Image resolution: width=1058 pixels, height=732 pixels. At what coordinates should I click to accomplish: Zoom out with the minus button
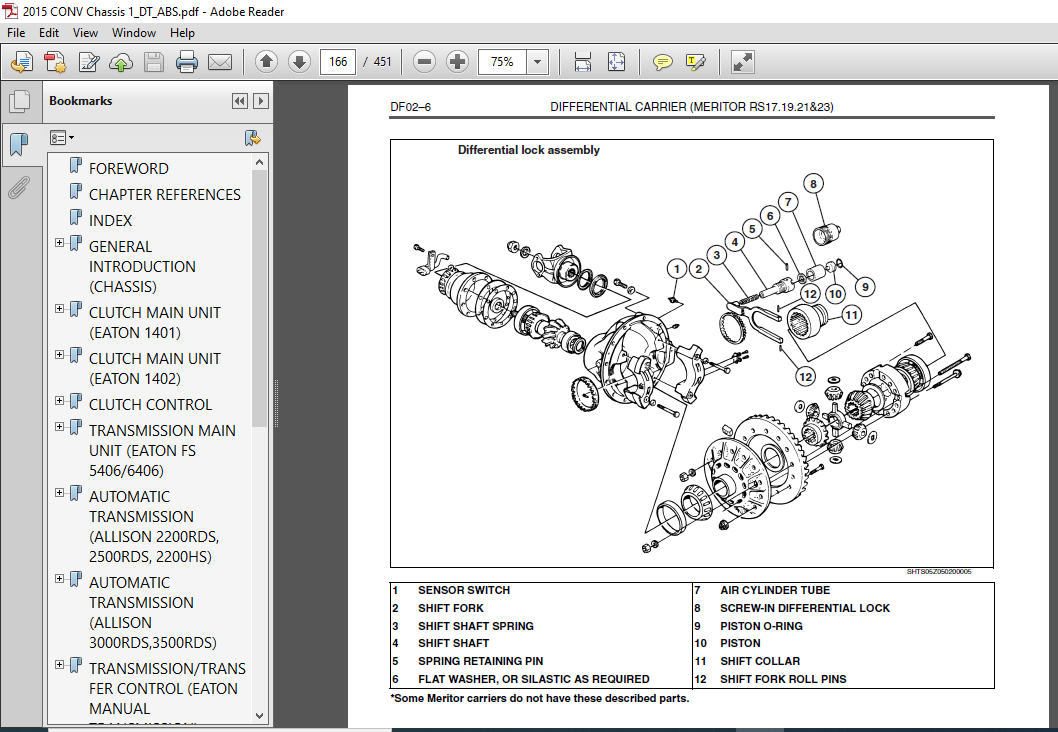(x=424, y=62)
